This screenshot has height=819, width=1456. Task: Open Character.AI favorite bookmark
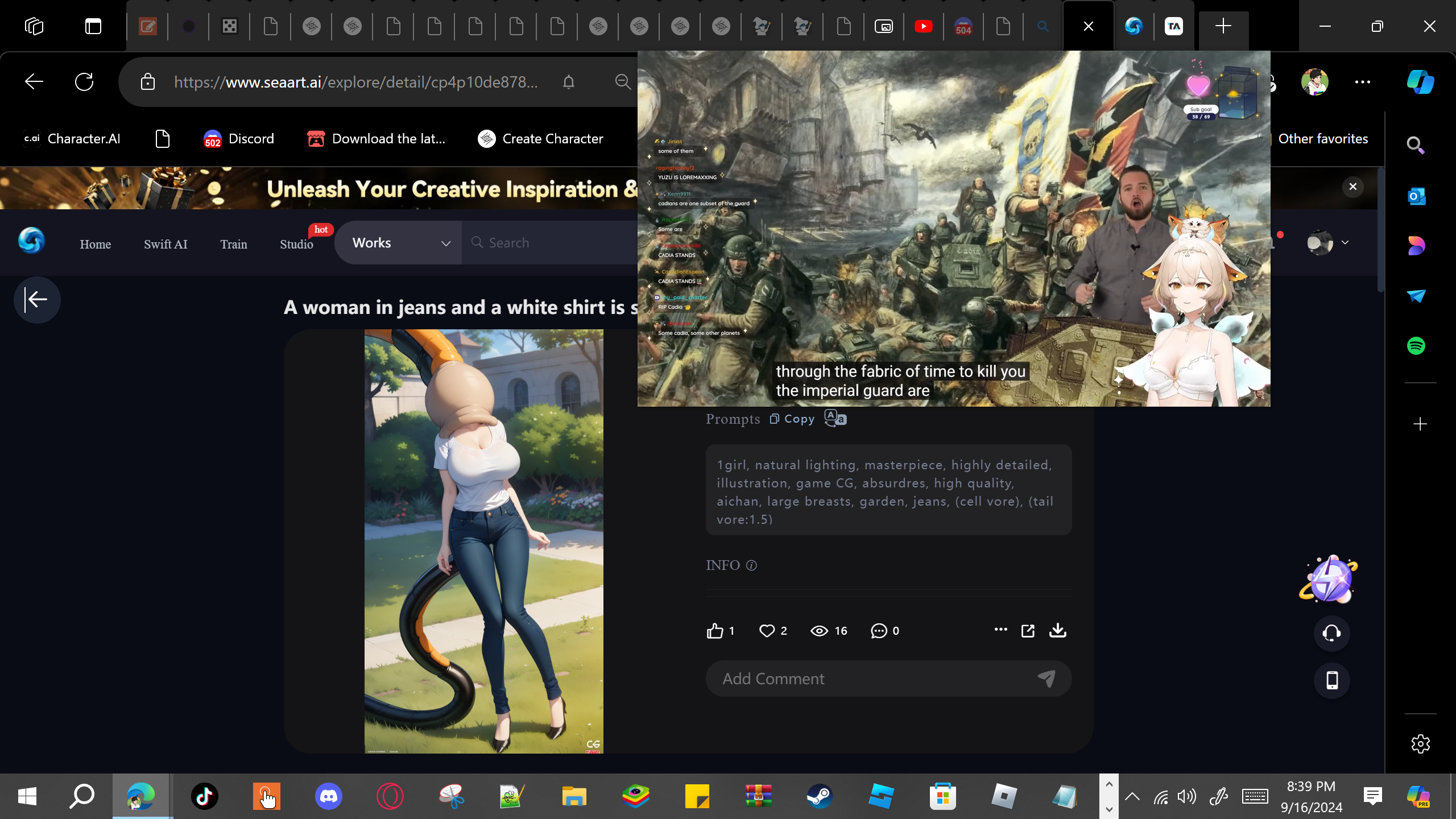72,139
